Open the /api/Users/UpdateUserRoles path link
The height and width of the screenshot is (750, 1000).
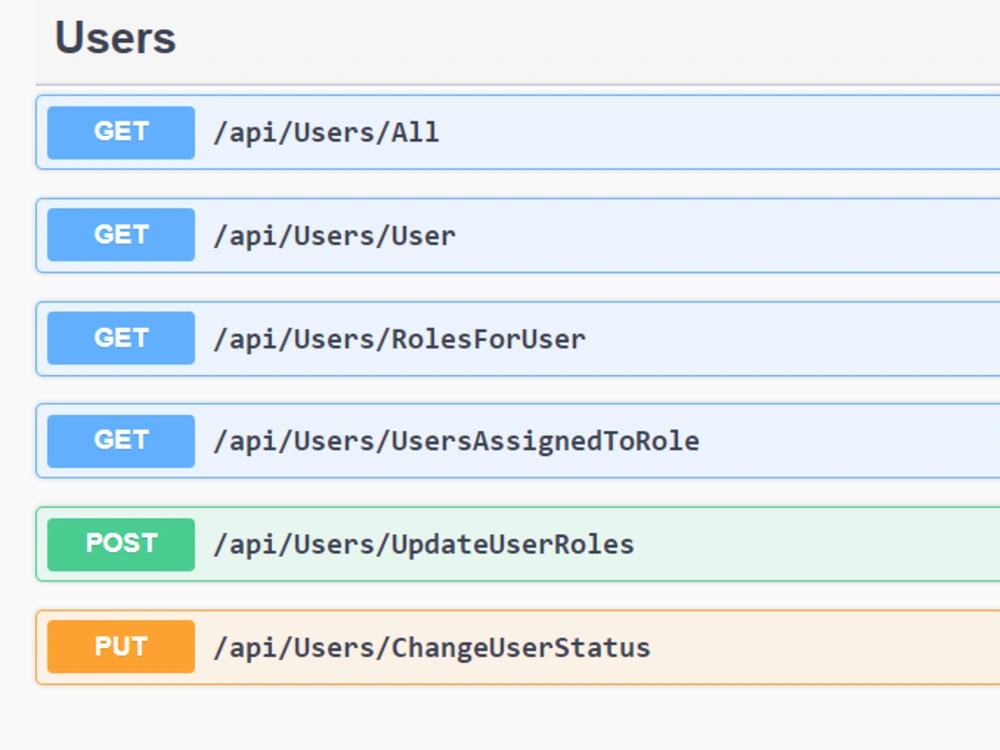click(423, 545)
